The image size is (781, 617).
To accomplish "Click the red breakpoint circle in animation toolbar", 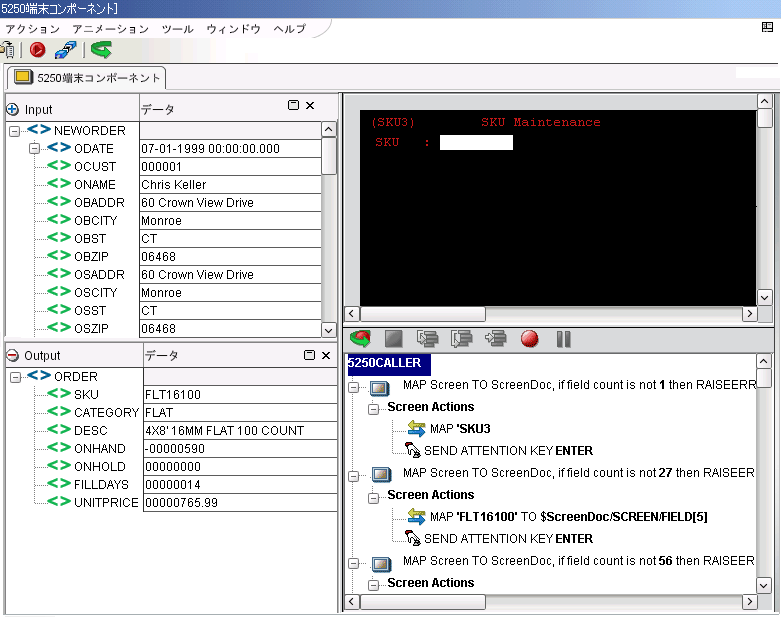I will (529, 339).
